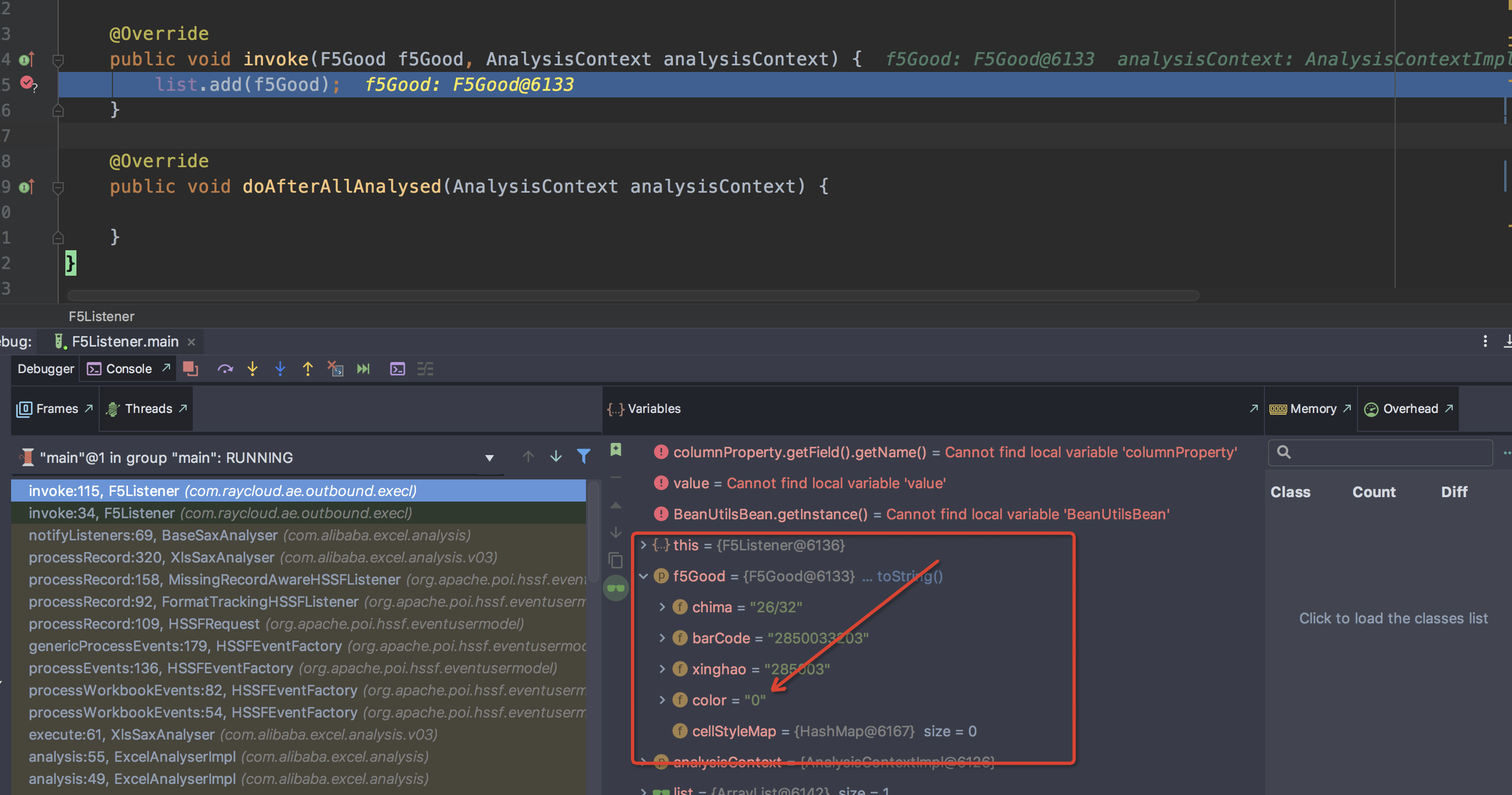The width and height of the screenshot is (1512, 795).
Task: Expand the 'this' variable node
Action: click(x=644, y=545)
